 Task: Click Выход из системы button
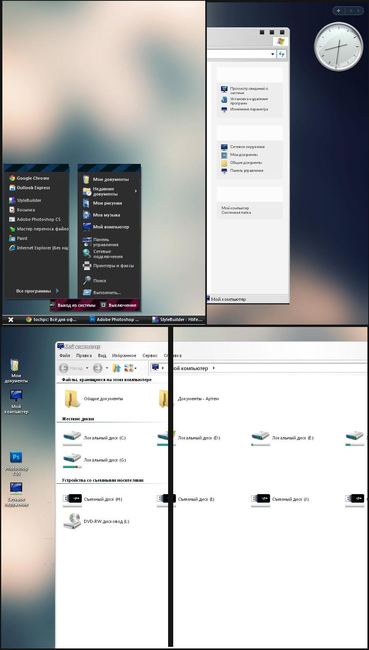click(74, 305)
